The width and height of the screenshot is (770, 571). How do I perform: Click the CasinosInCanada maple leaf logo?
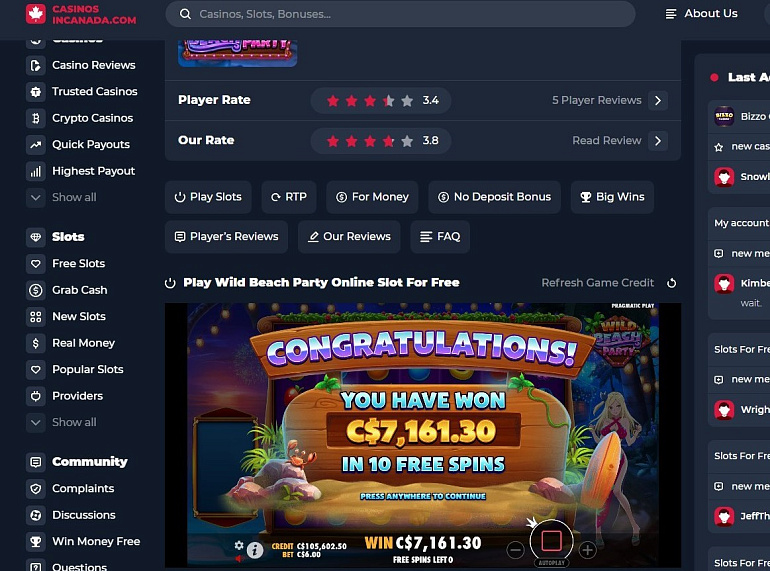pyautogui.click(x=35, y=14)
